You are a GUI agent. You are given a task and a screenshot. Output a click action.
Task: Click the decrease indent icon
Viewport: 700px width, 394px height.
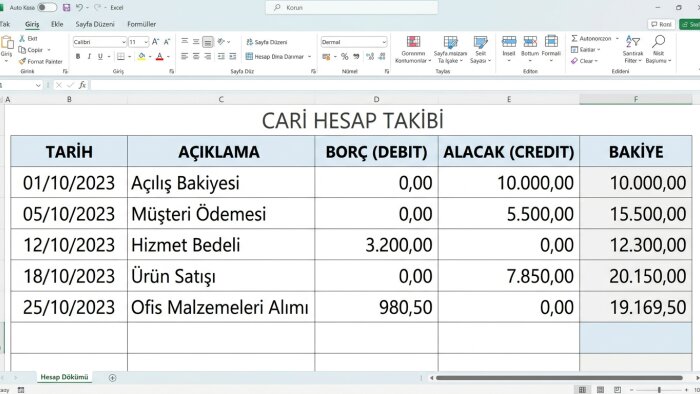[221, 57]
